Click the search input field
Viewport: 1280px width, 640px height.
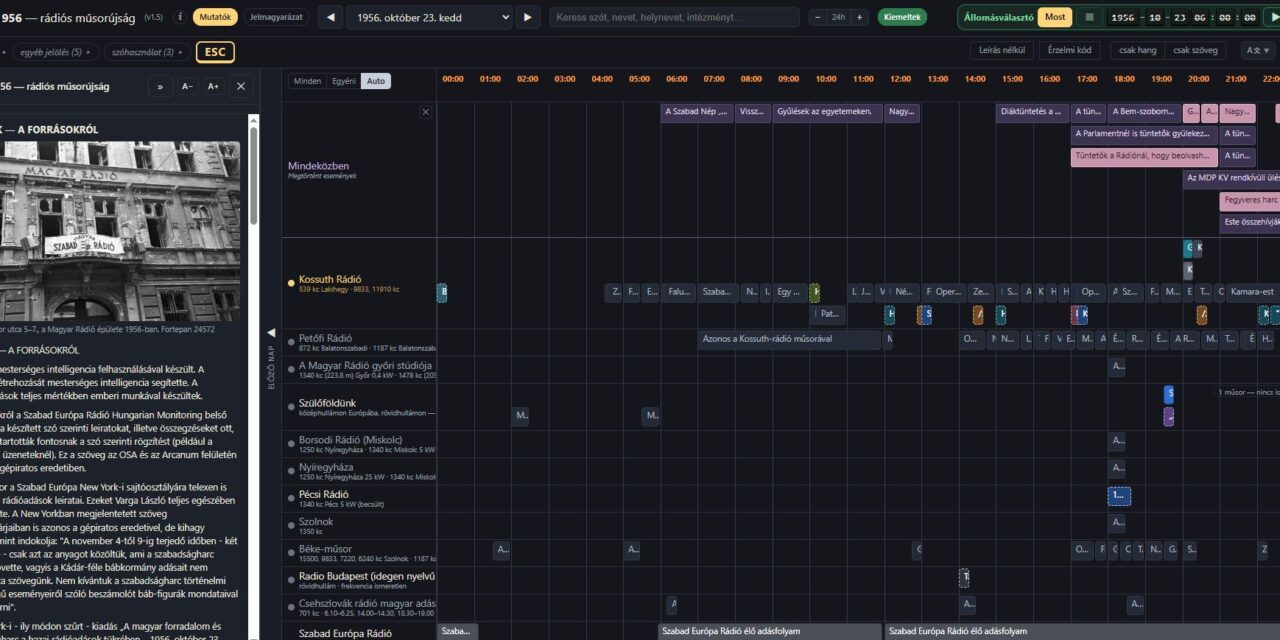[675, 17]
